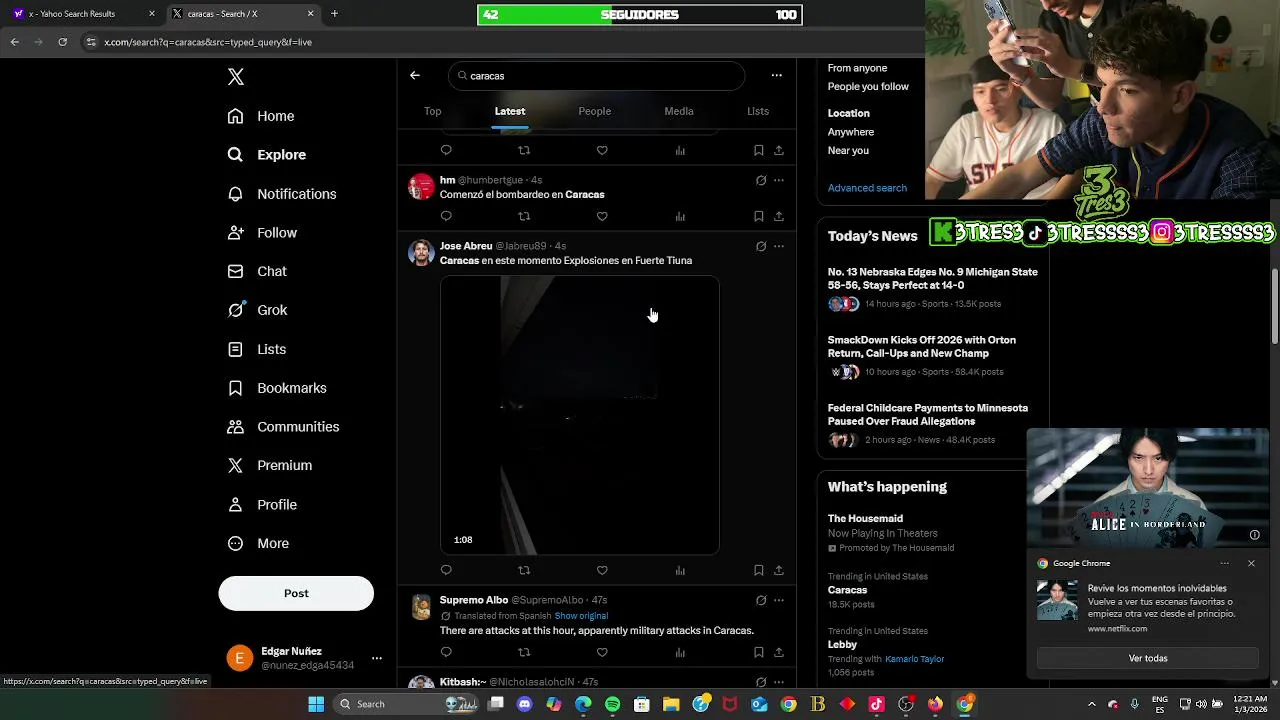Click Ver todas in Chrome notification
This screenshot has height=720, width=1280.
[1148, 658]
